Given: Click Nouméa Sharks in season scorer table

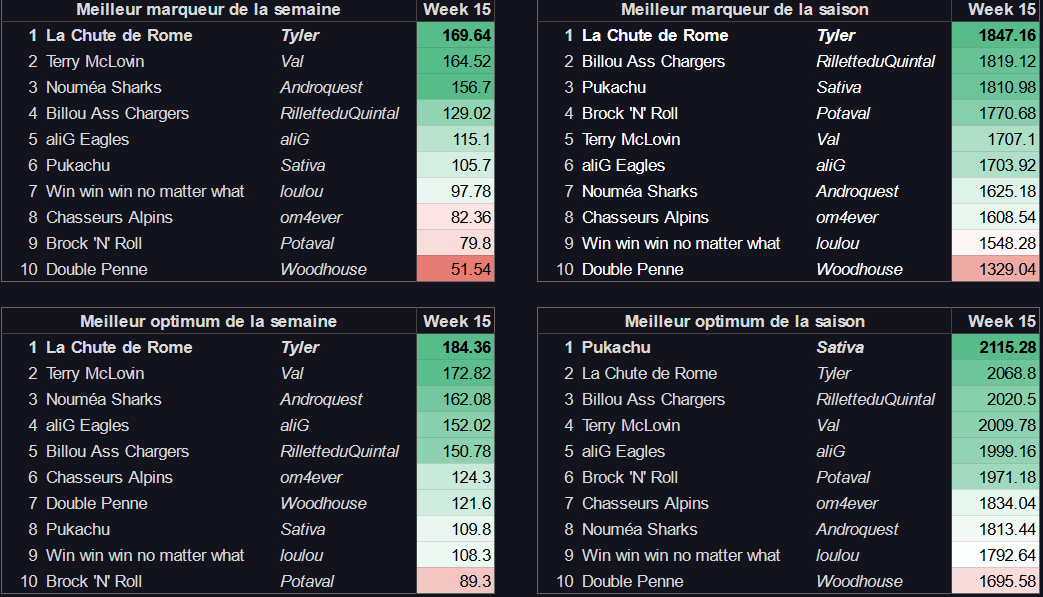Looking at the screenshot, I should tap(639, 192).
